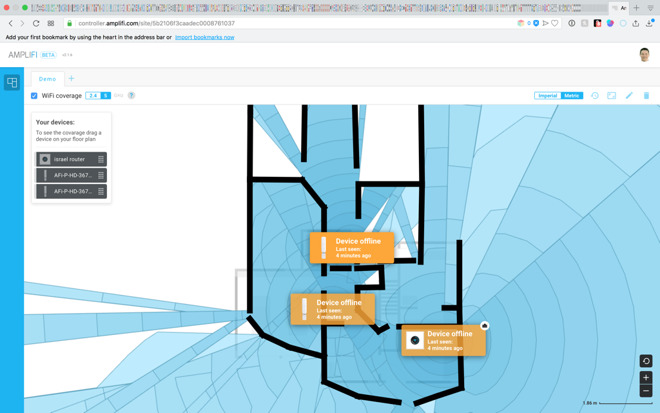Select the second AFi-P-HD-367 device

tap(71, 191)
